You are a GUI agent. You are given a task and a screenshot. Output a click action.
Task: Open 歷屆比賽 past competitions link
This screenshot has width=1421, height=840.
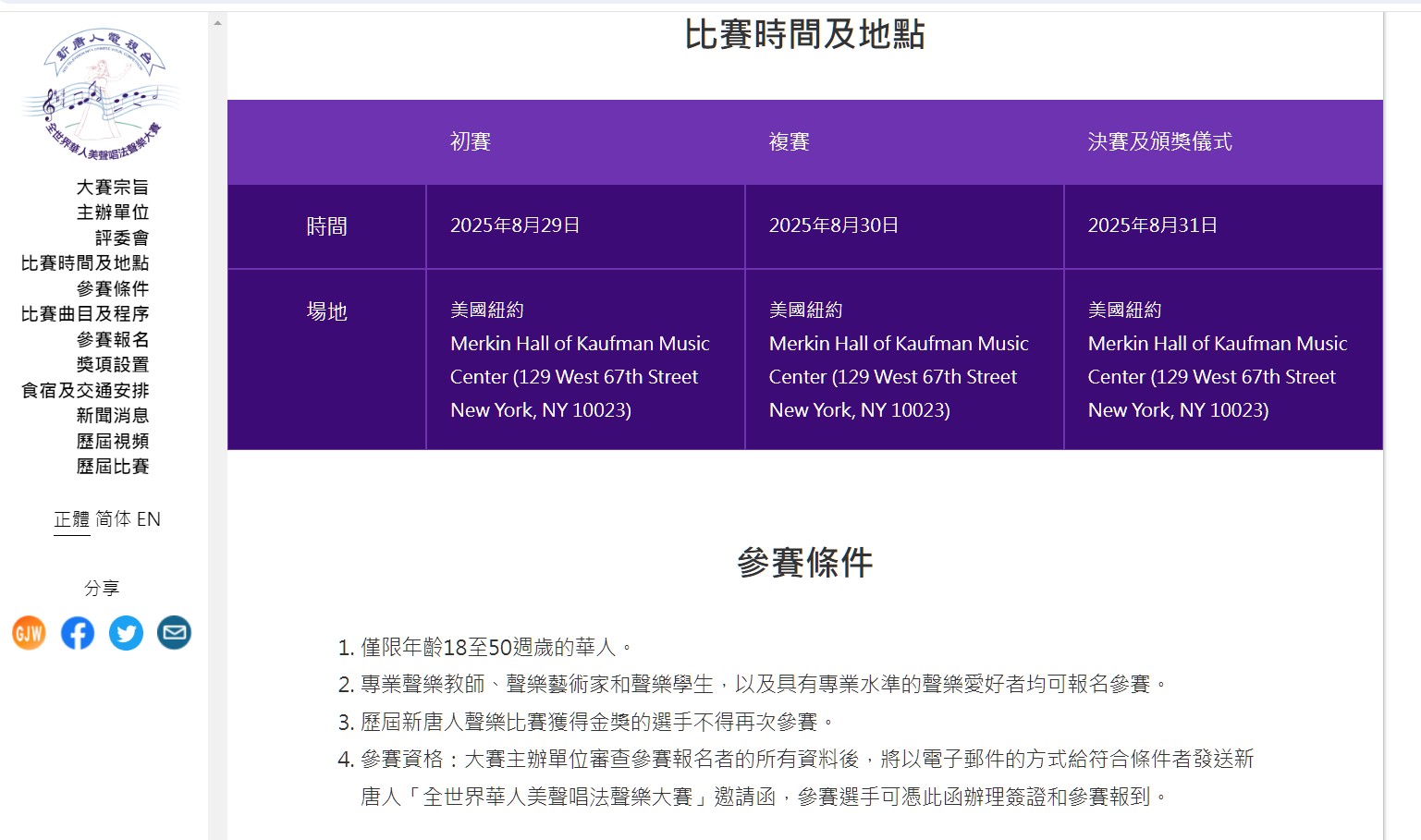point(112,467)
